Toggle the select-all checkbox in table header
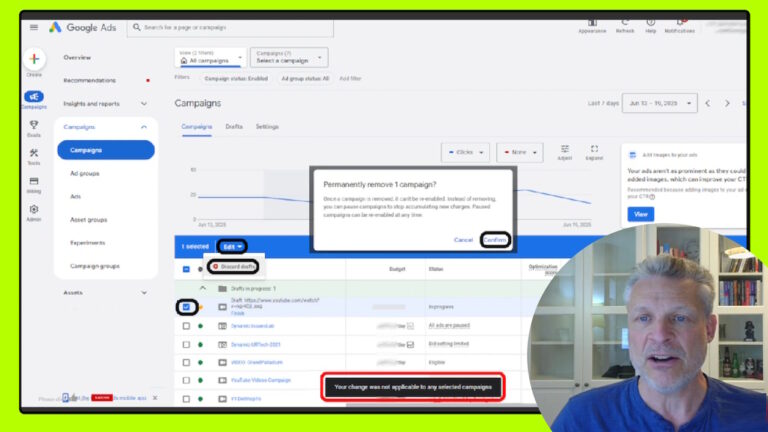Viewport: 768px width, 432px height. click(186, 269)
